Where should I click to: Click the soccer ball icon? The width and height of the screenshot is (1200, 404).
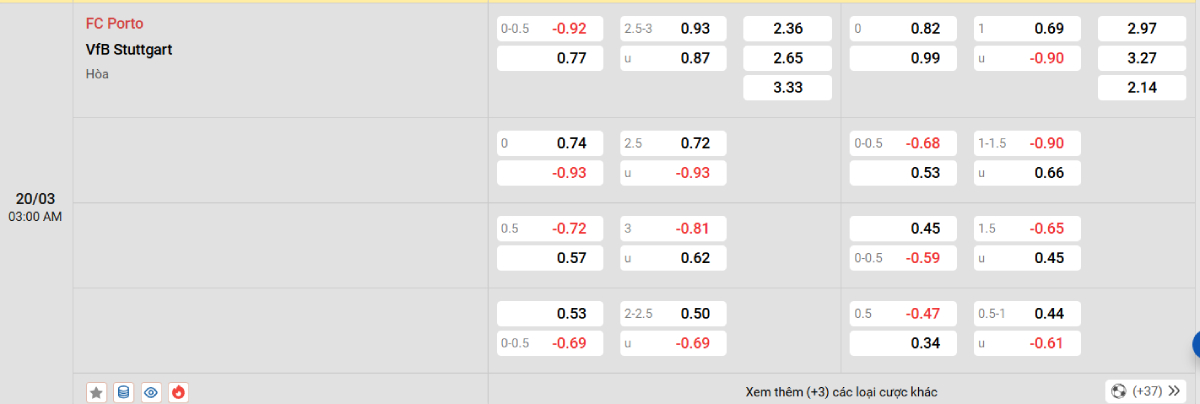pos(1119,391)
